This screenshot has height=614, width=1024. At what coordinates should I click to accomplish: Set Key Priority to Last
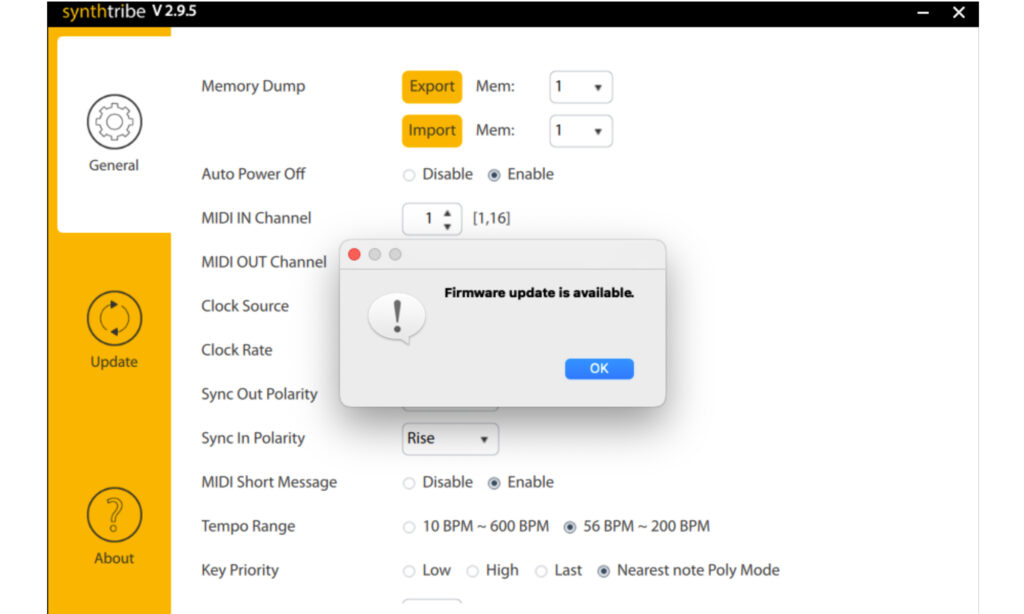(541, 571)
